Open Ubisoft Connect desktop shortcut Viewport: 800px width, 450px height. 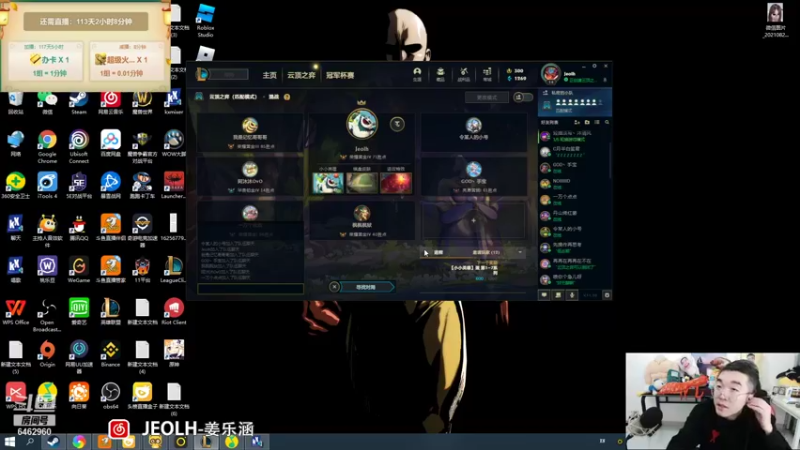(79, 147)
